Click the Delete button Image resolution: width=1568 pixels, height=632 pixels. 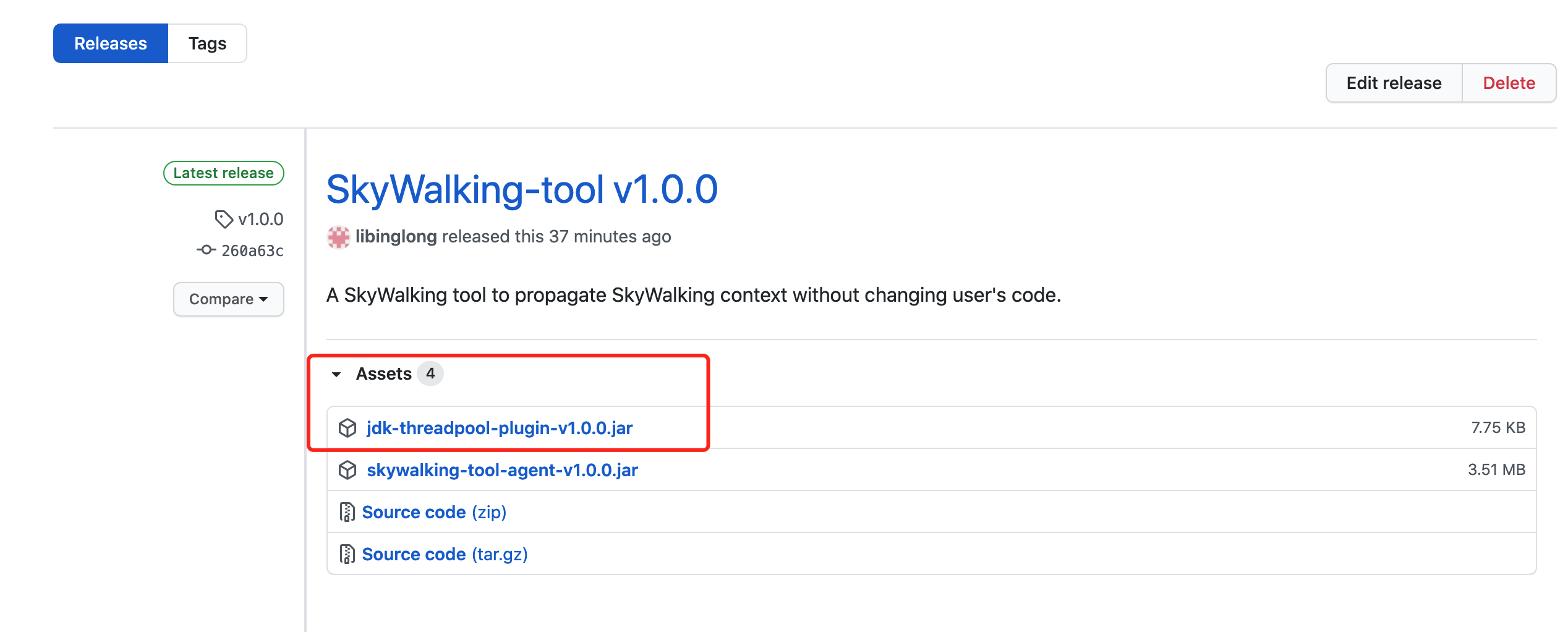(x=1509, y=82)
